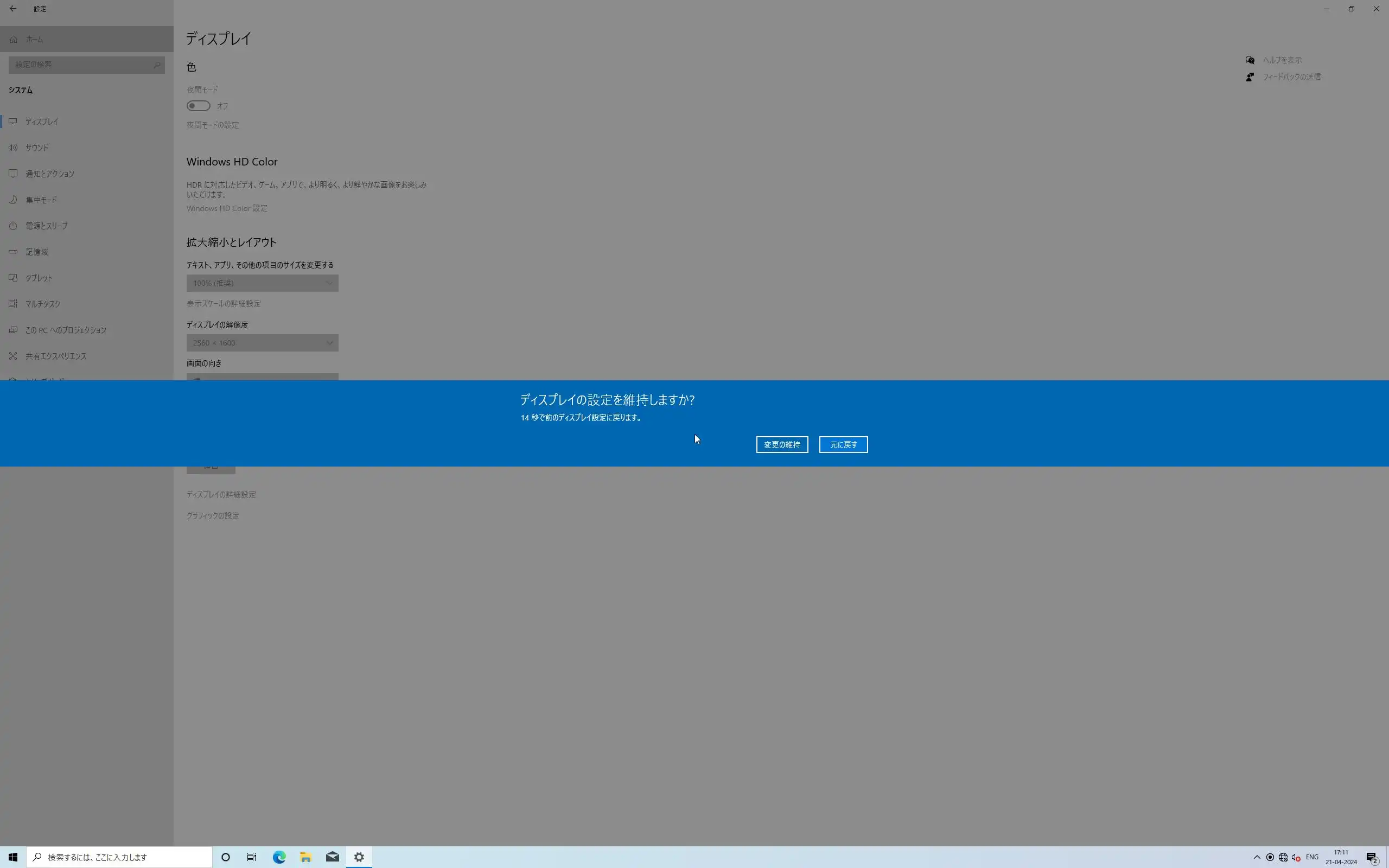Open the Windows HD Color 設定 link
This screenshot has width=1389, height=868.
tap(227, 208)
